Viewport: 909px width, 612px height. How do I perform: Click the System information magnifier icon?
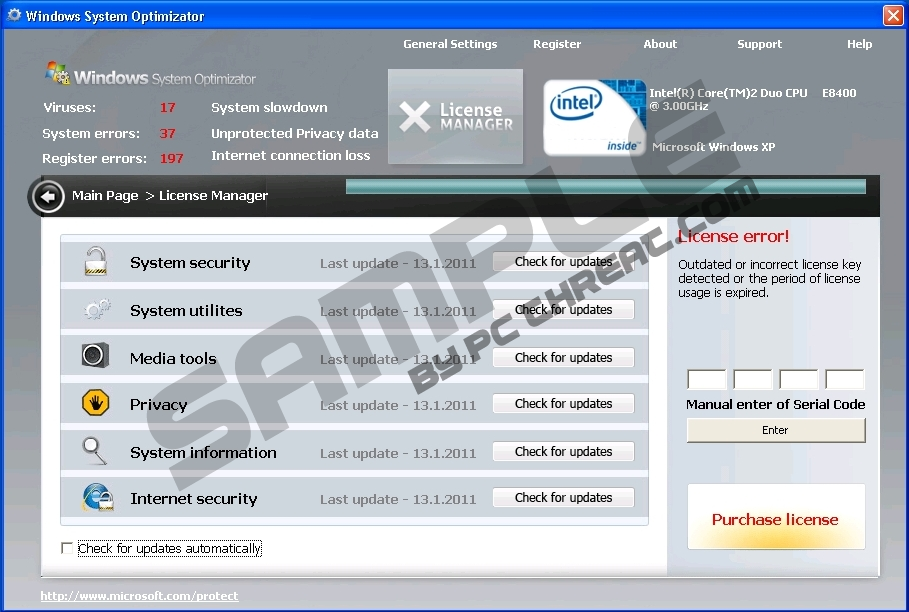tap(94, 450)
